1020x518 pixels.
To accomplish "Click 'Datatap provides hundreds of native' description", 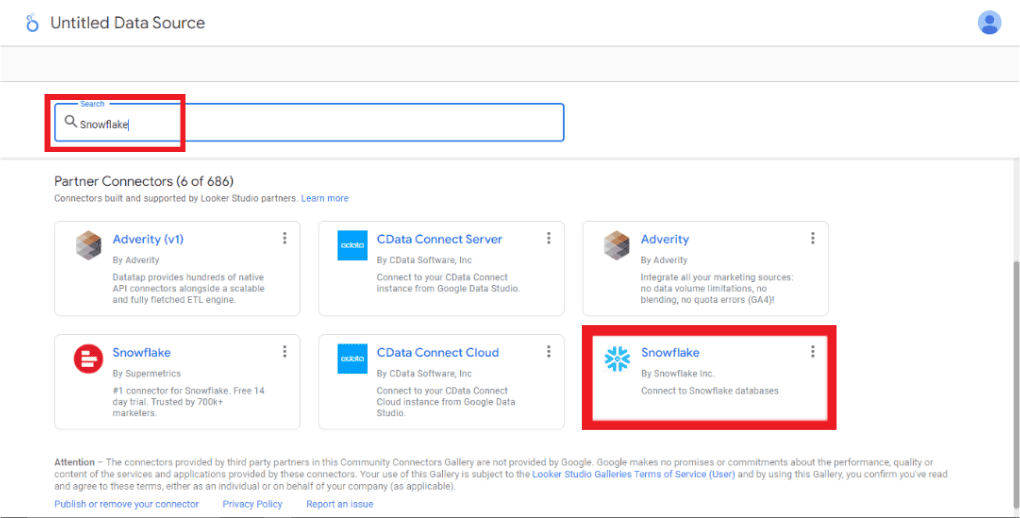I will (x=189, y=288).
